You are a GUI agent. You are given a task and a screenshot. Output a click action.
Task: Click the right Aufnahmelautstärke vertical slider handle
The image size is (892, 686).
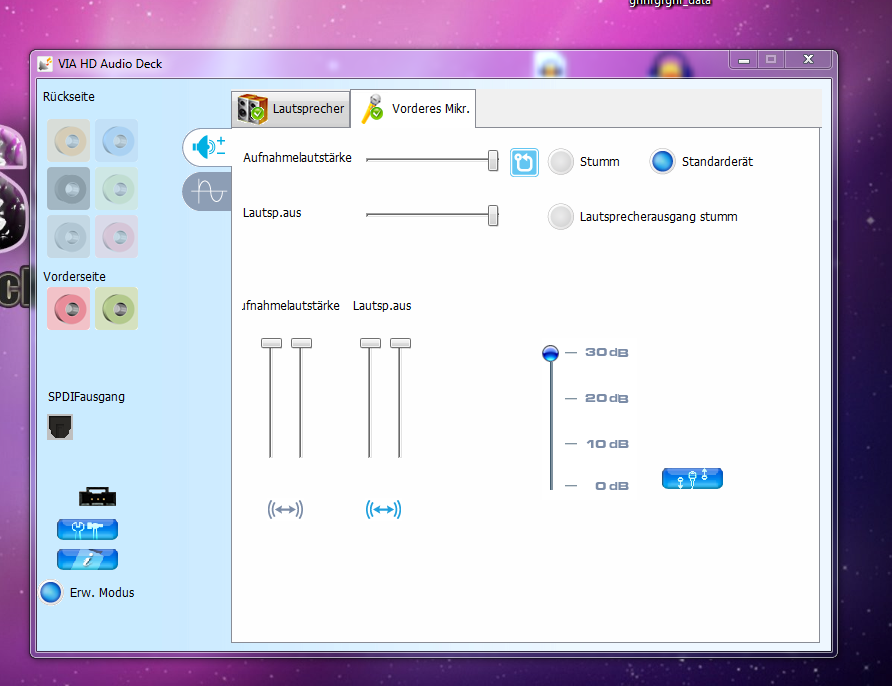coord(302,343)
